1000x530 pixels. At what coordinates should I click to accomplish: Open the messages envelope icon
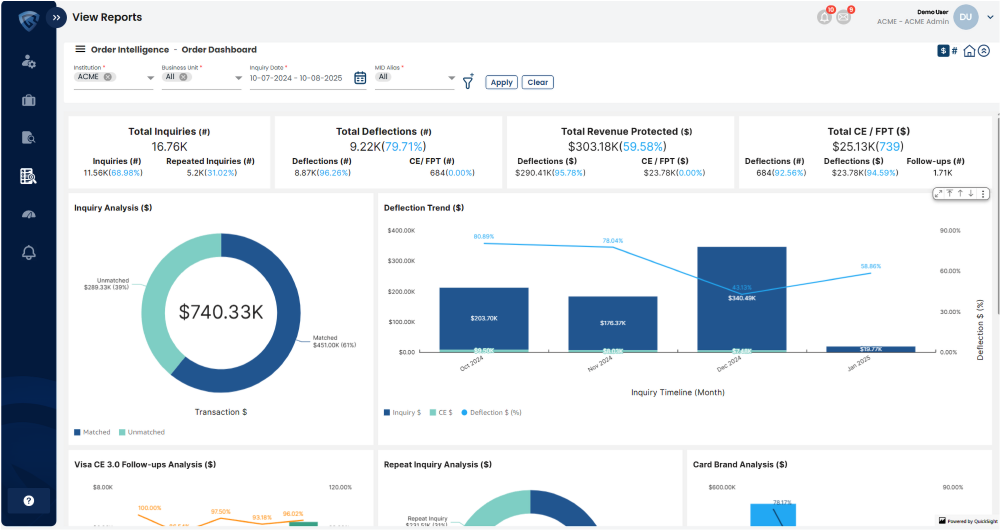point(843,17)
